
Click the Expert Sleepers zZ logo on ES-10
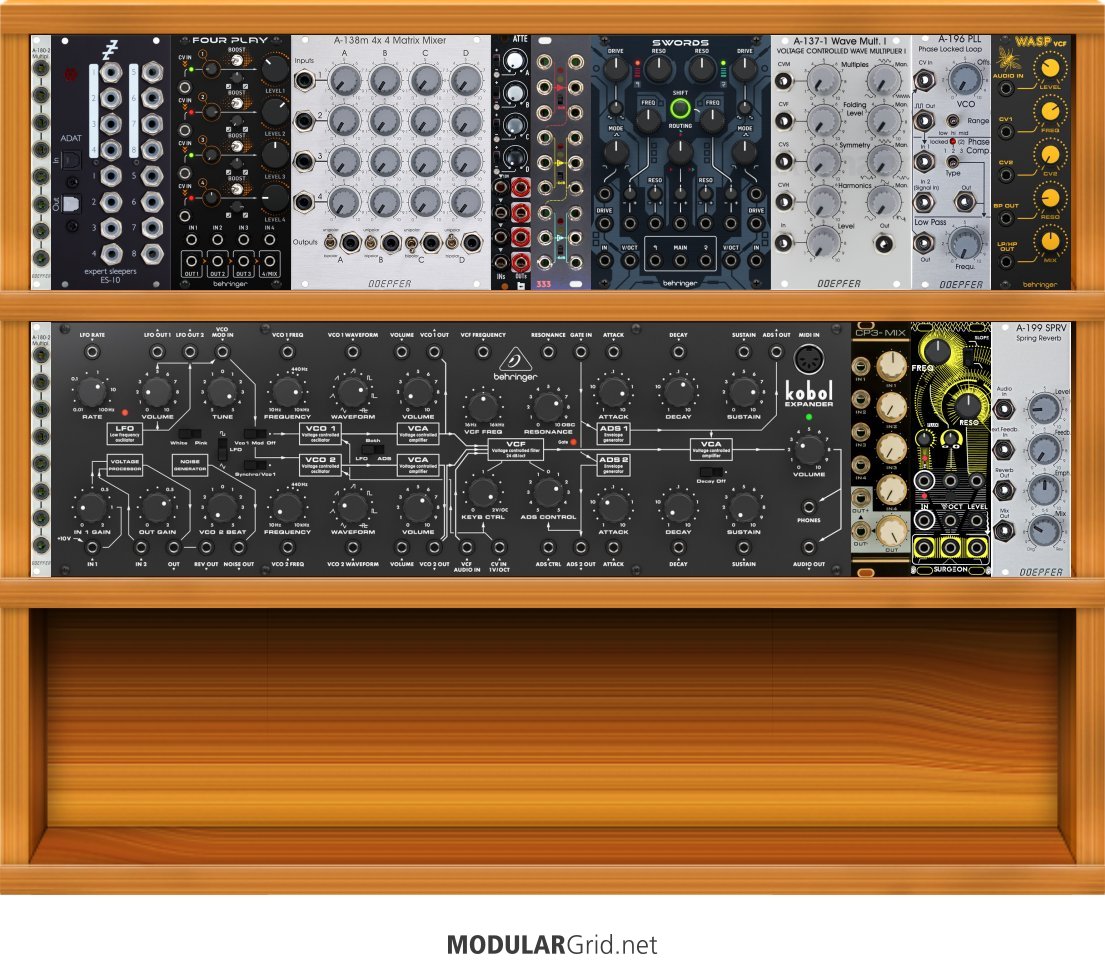[110, 50]
